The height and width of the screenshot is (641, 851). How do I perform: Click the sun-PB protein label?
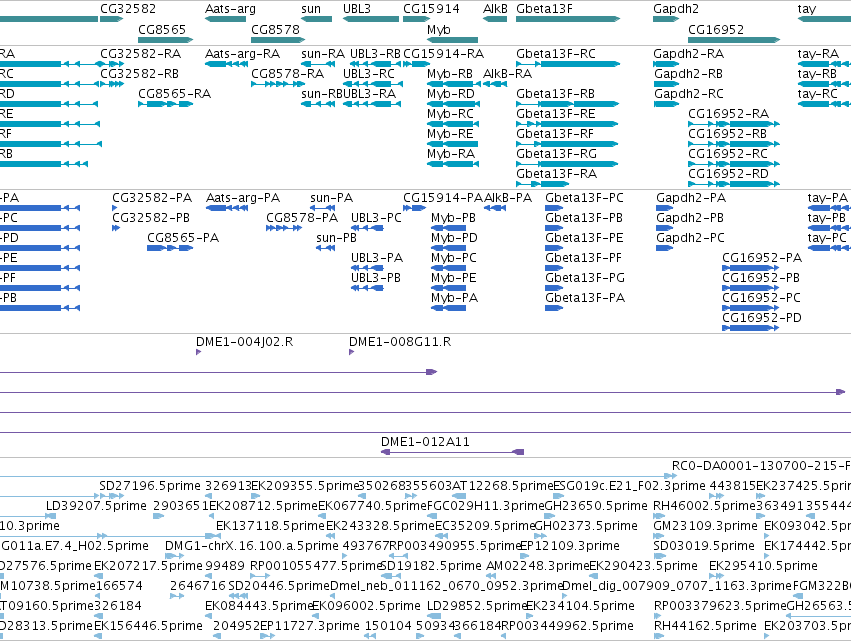pyautogui.click(x=336, y=238)
